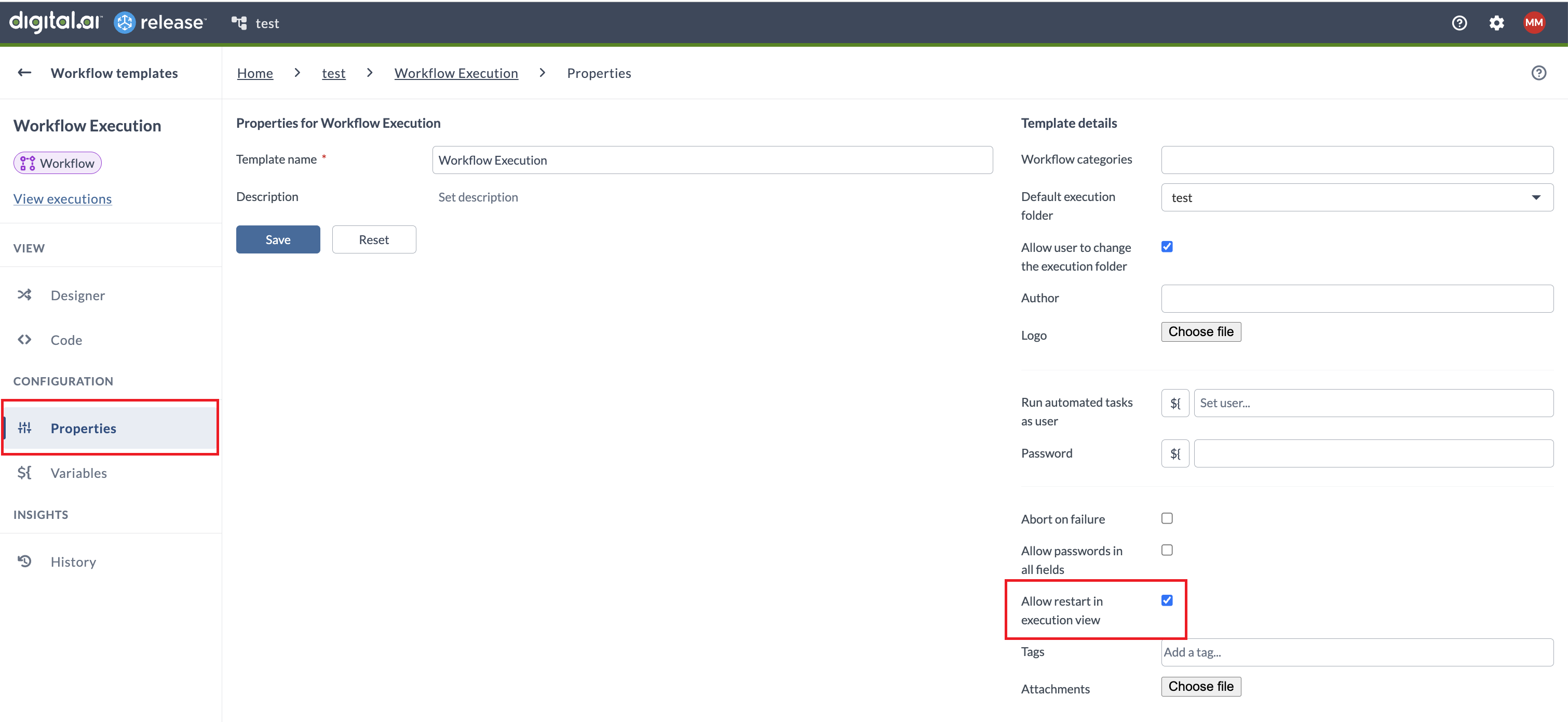Switch to the Variables section
The height and width of the screenshot is (722, 1568).
tap(78, 472)
